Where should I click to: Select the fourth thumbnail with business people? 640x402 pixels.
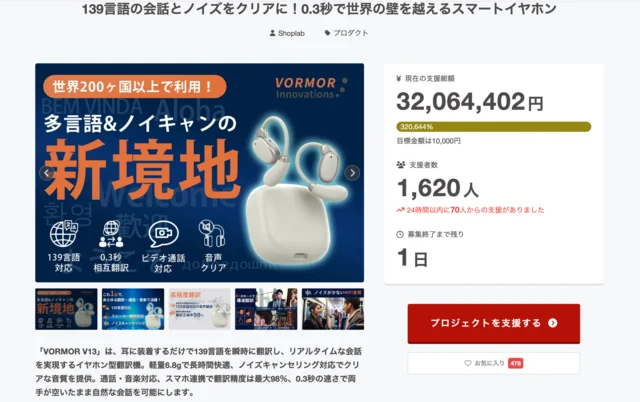point(266,309)
